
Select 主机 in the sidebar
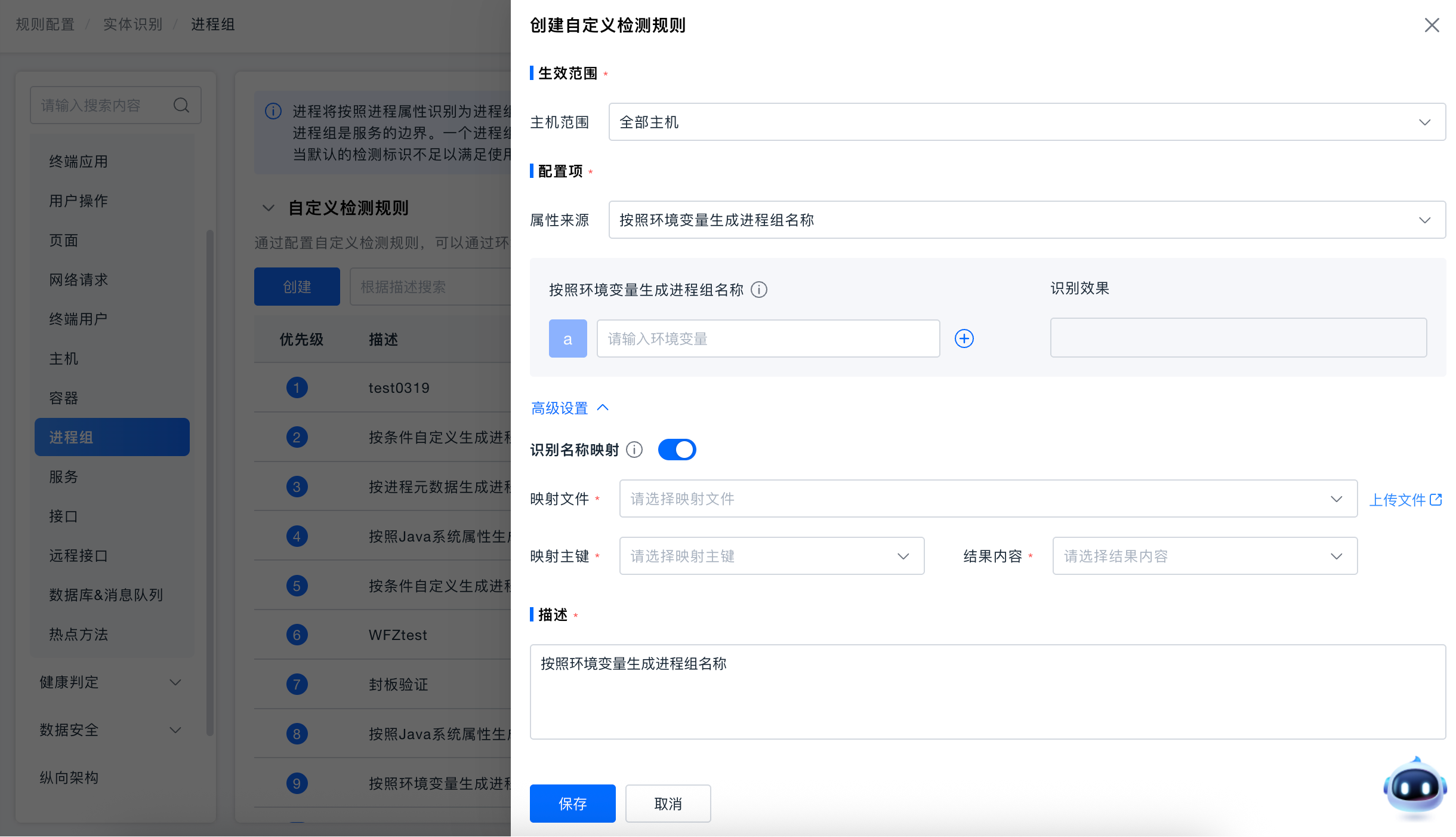112,358
